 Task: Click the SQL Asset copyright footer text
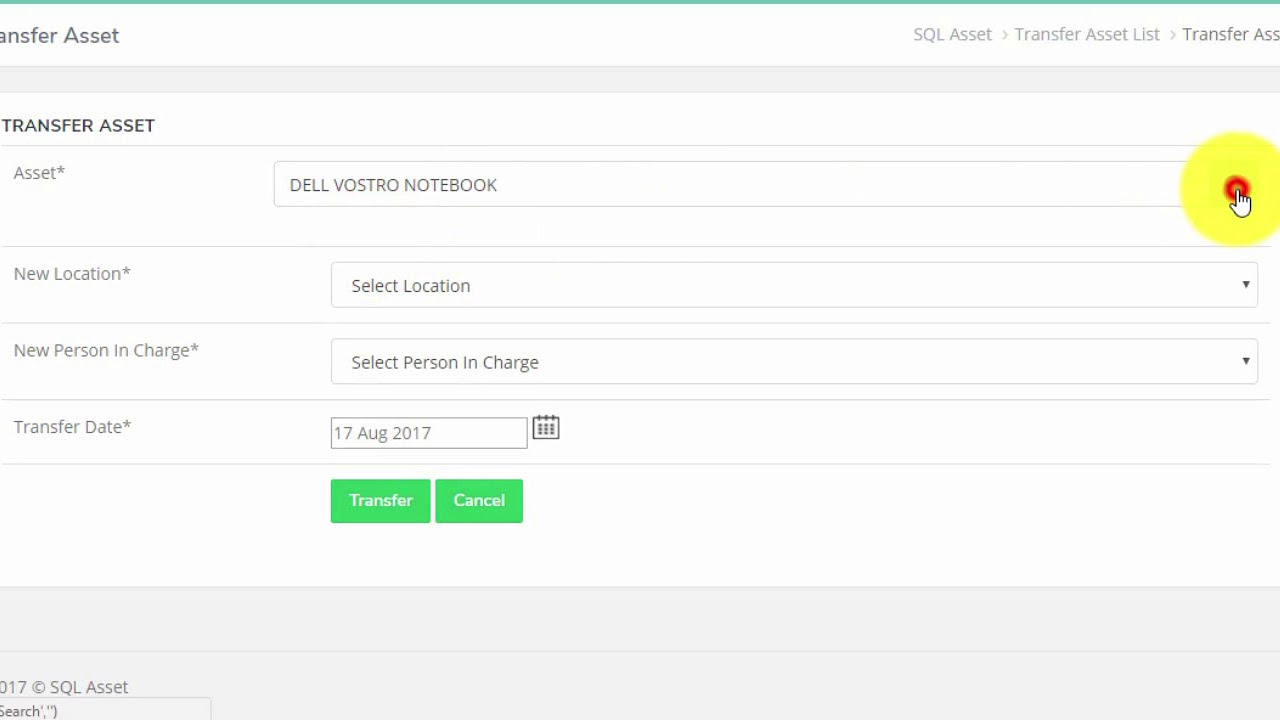pyautogui.click(x=64, y=687)
